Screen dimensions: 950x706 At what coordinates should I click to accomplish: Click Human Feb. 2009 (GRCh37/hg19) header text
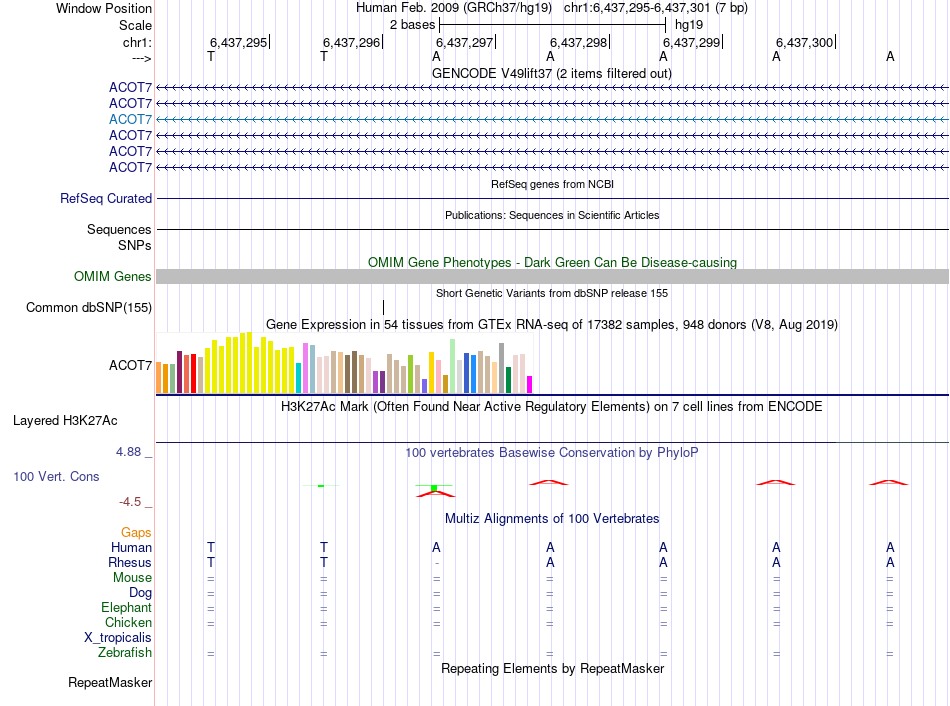(454, 8)
